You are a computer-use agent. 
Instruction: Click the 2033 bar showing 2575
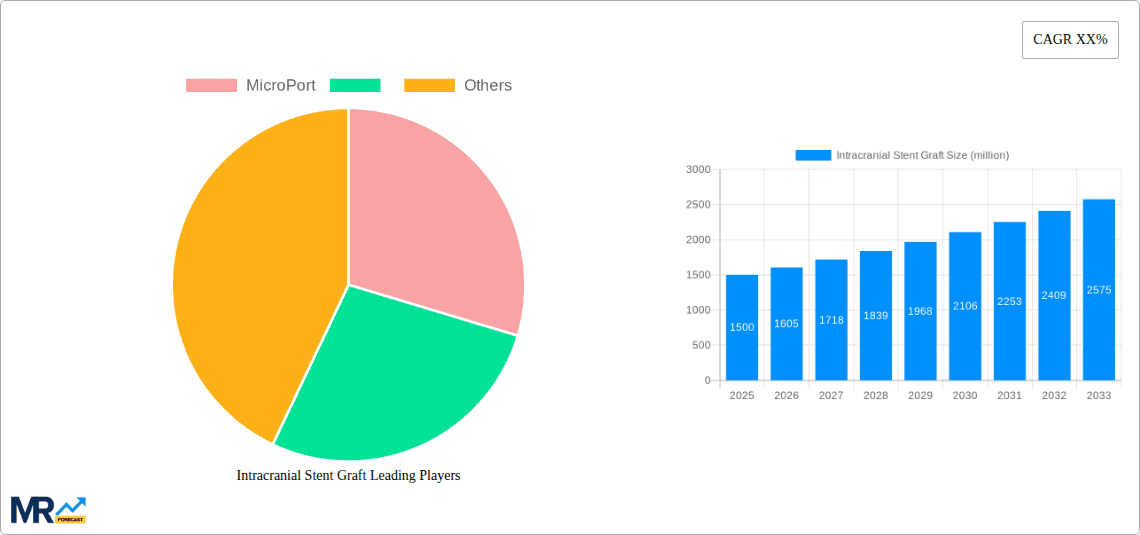point(1098,290)
